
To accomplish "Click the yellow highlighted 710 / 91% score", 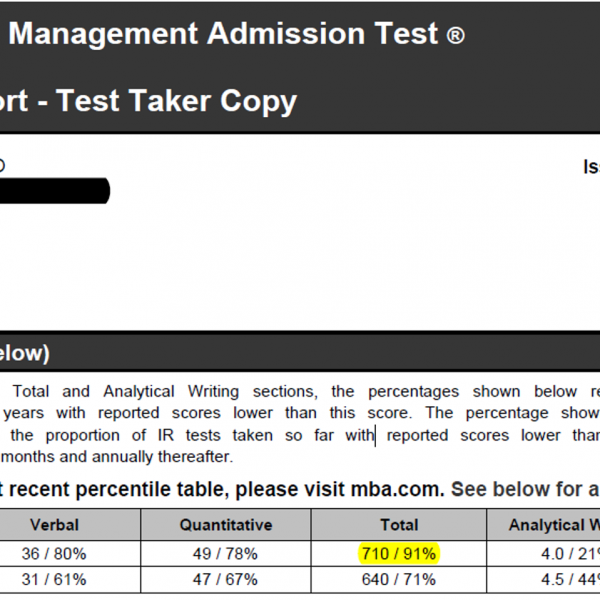I will tap(399, 553).
